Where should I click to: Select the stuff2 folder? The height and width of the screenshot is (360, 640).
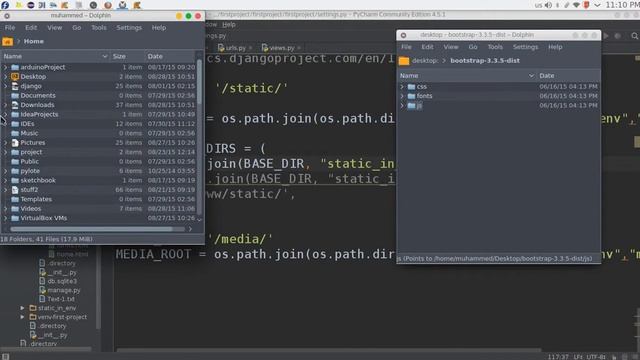pos(29,189)
